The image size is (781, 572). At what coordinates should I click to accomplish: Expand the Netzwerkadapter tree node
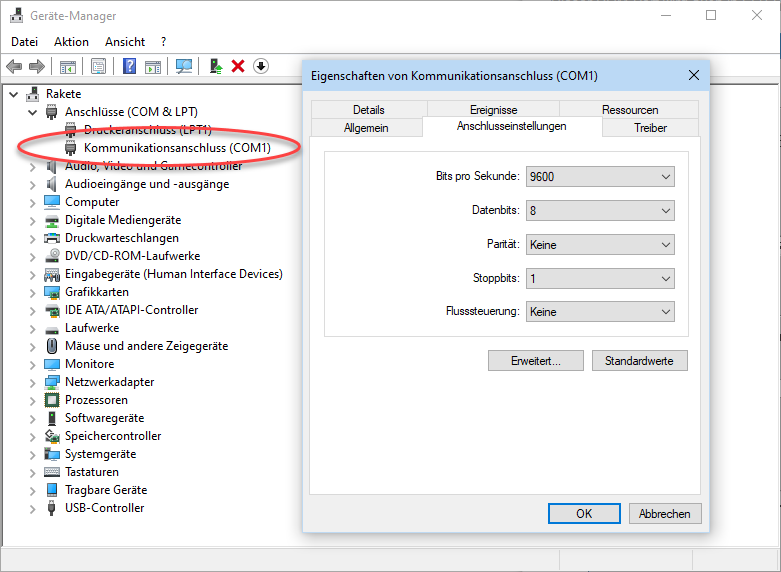pyautogui.click(x=33, y=383)
